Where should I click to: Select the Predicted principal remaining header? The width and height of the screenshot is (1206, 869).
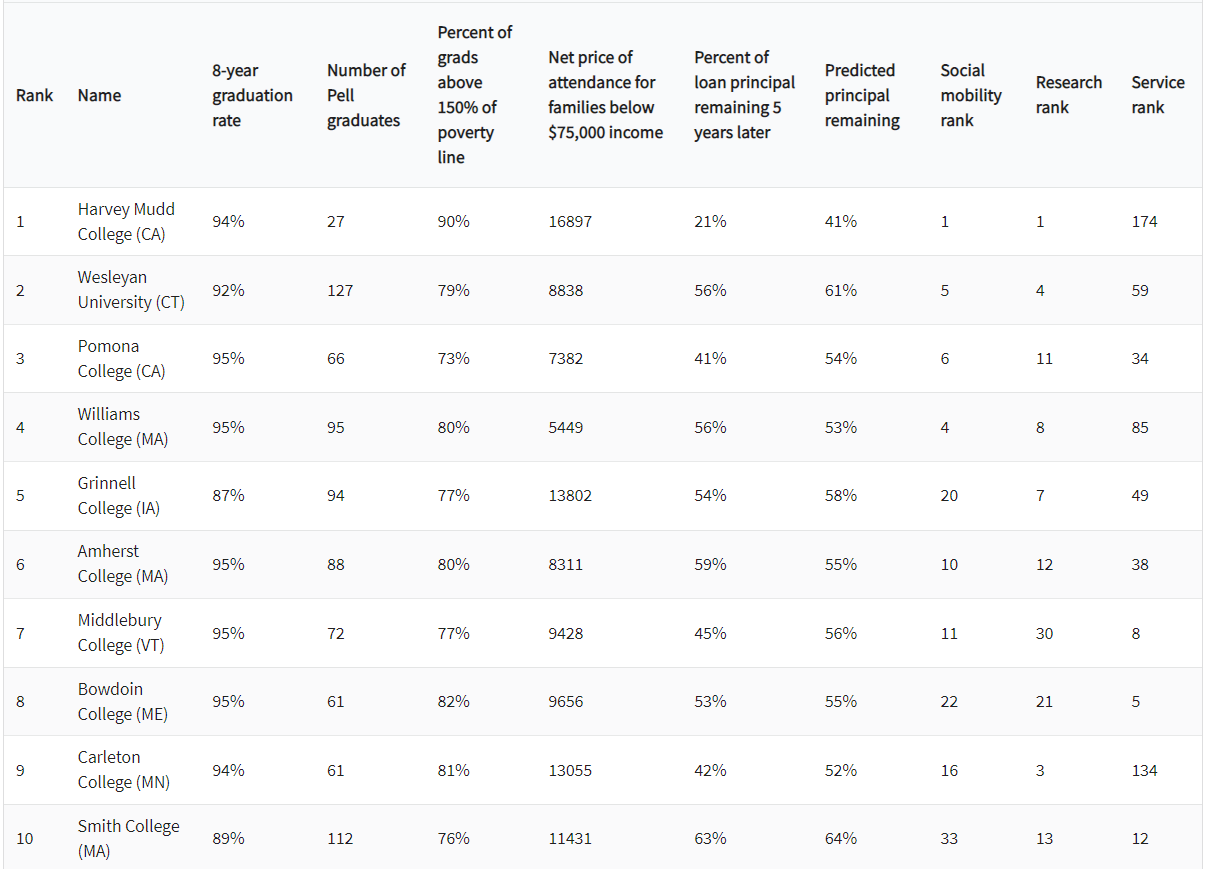tap(862, 95)
